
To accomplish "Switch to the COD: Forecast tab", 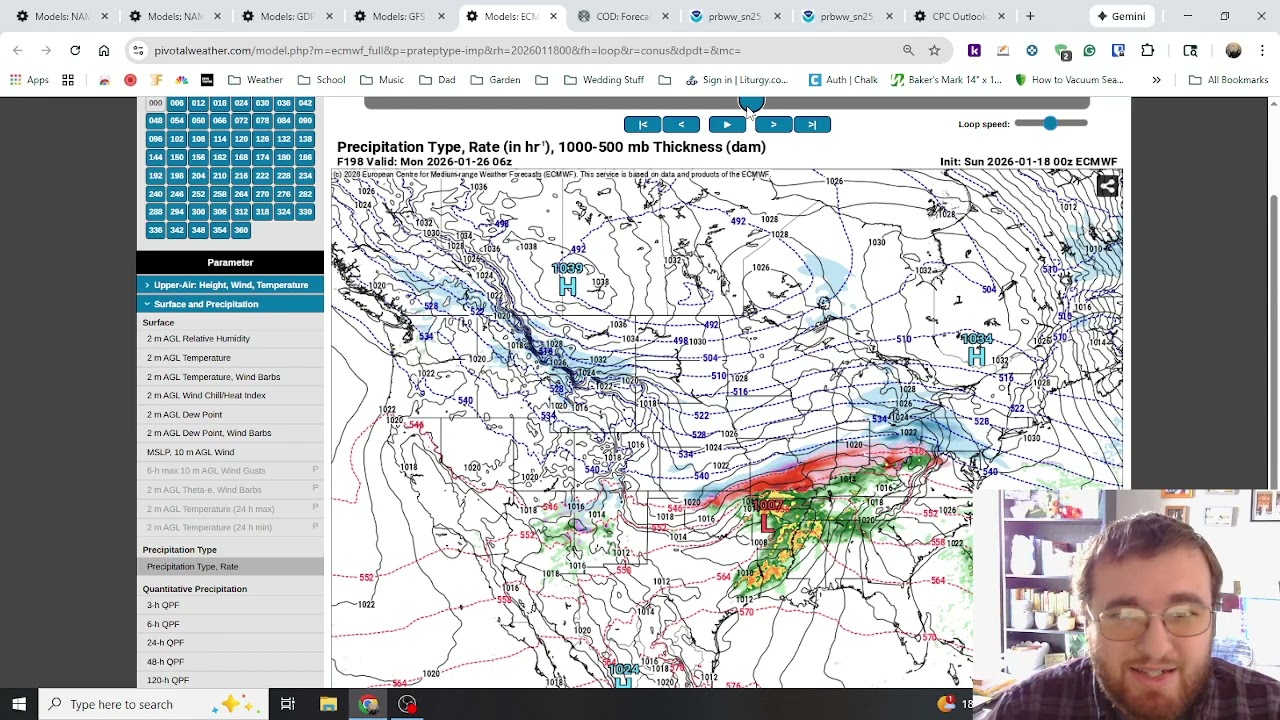I will (622, 16).
